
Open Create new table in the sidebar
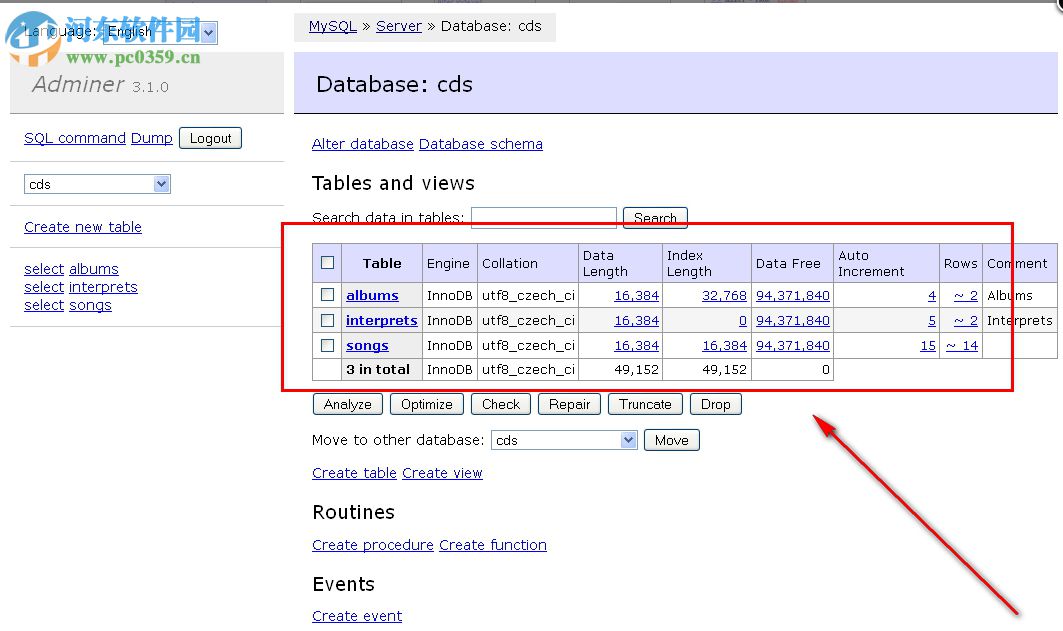[x=83, y=227]
